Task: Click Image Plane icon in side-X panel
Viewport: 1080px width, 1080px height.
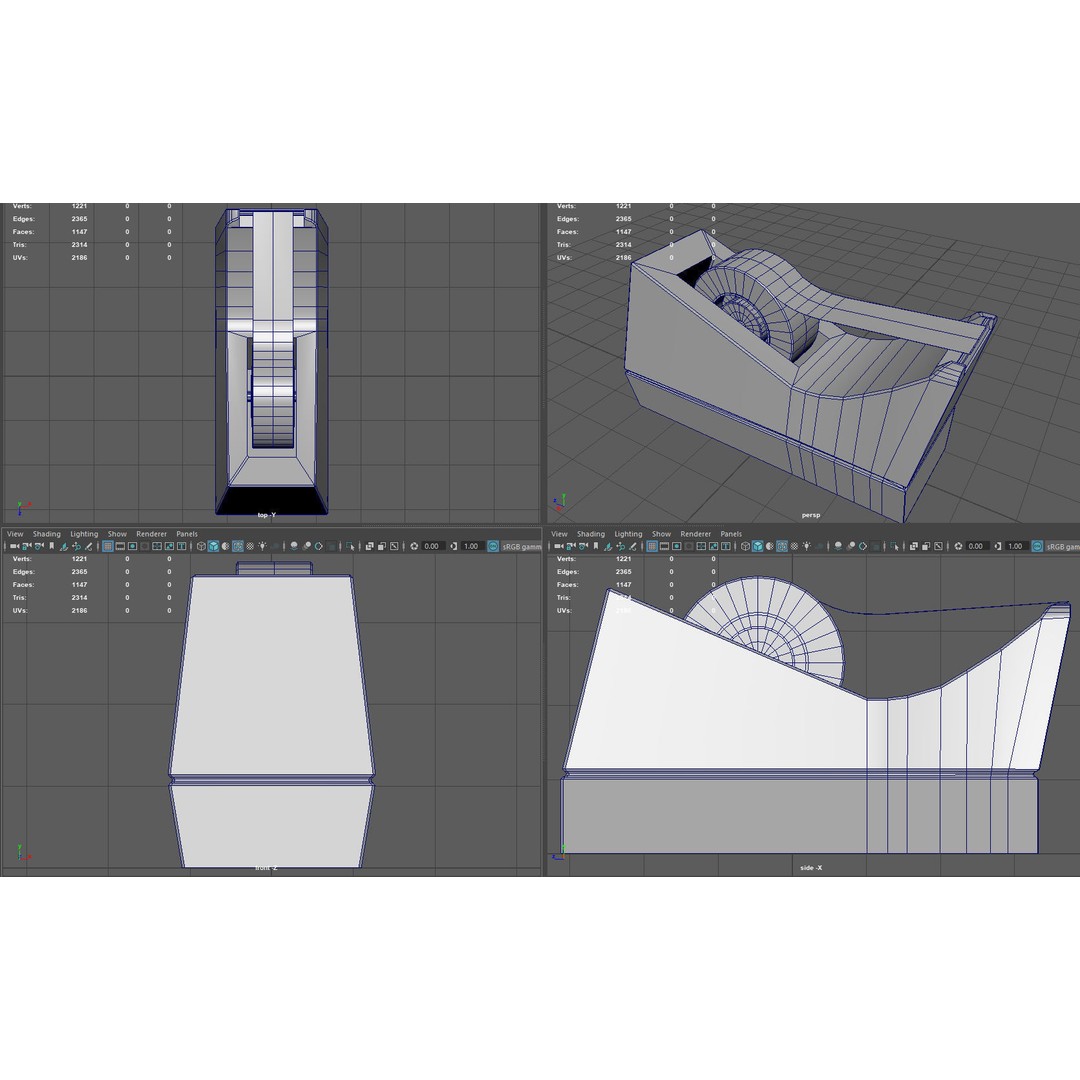Action: tap(608, 546)
